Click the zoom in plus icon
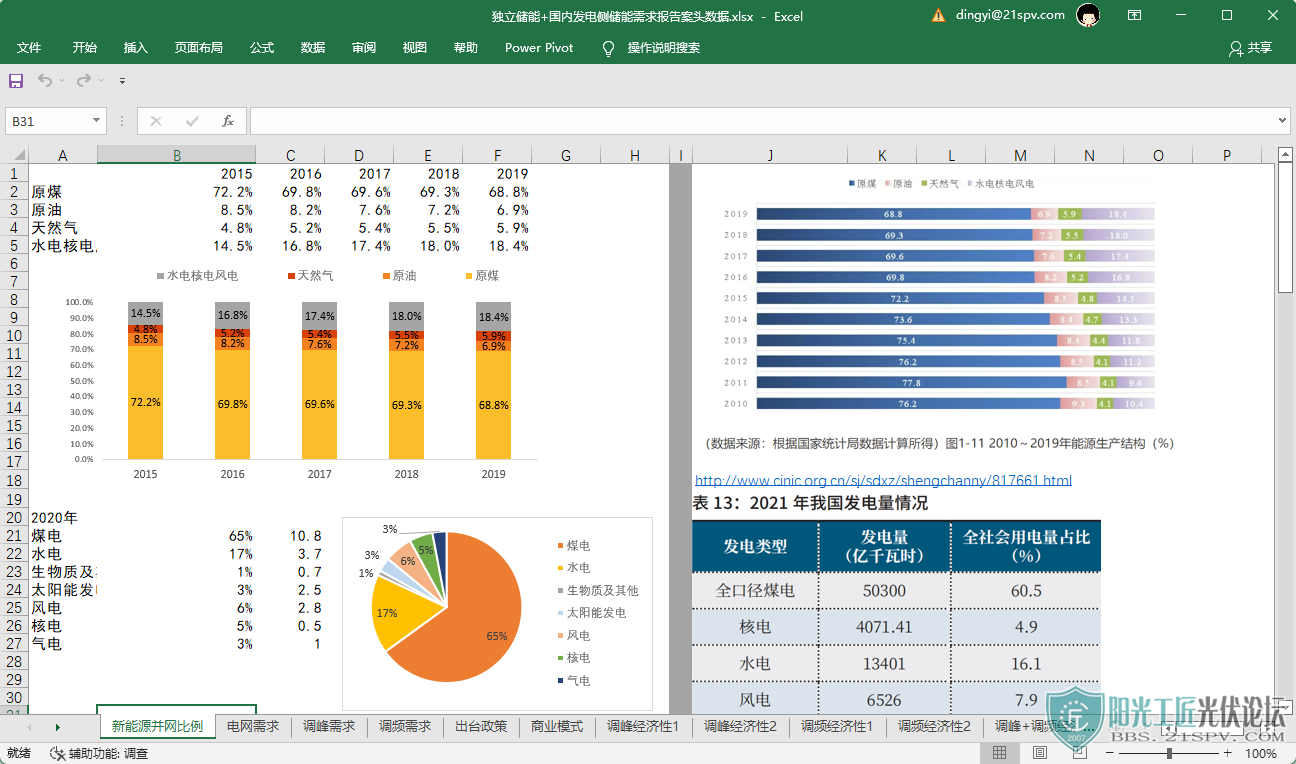Screen dimensions: 1296x764 [x=1227, y=753]
